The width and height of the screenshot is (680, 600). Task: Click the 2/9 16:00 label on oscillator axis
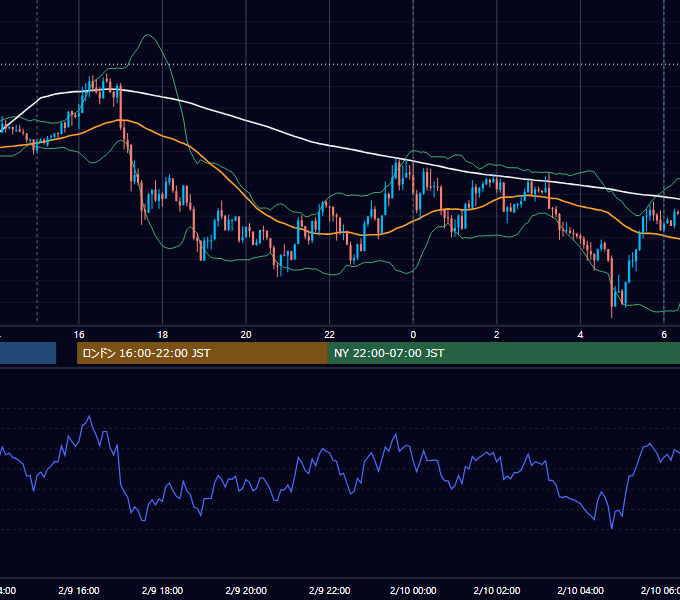click(x=79, y=590)
